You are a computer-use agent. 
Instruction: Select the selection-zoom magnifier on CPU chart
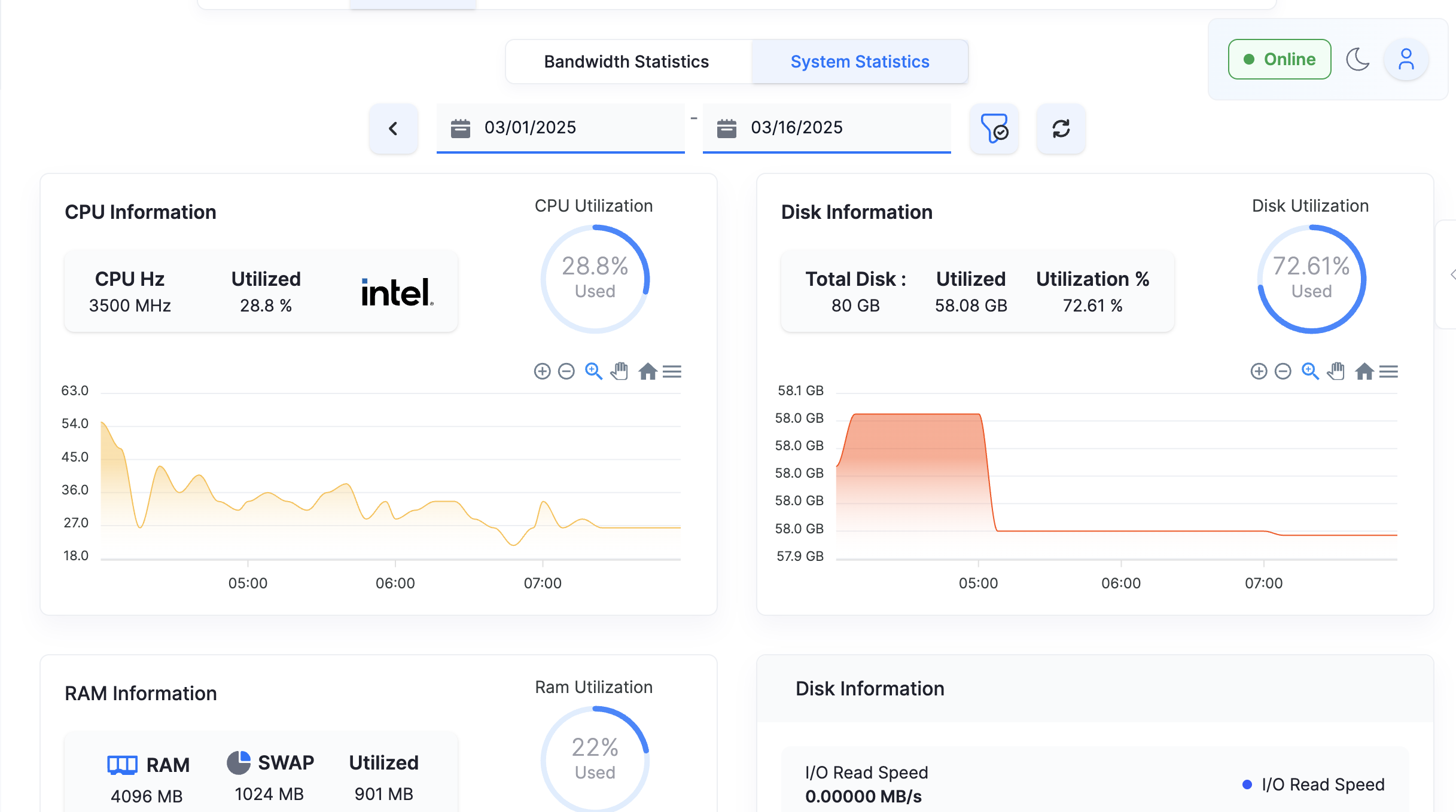[x=593, y=371]
